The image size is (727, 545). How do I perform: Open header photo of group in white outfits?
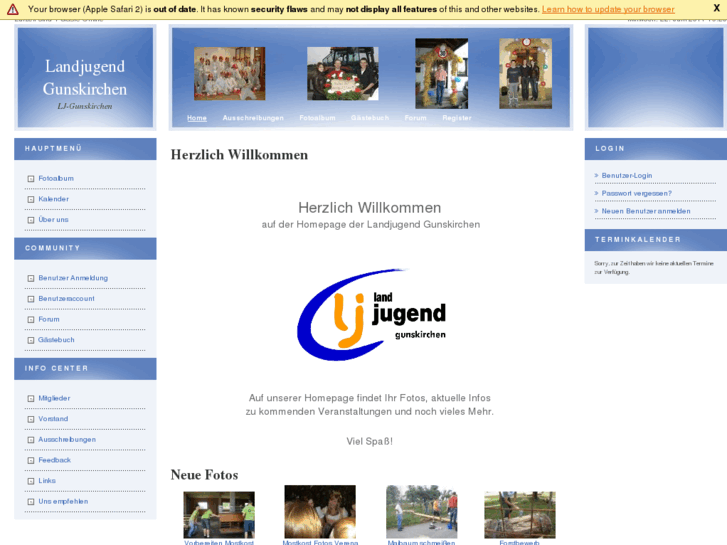(230, 73)
